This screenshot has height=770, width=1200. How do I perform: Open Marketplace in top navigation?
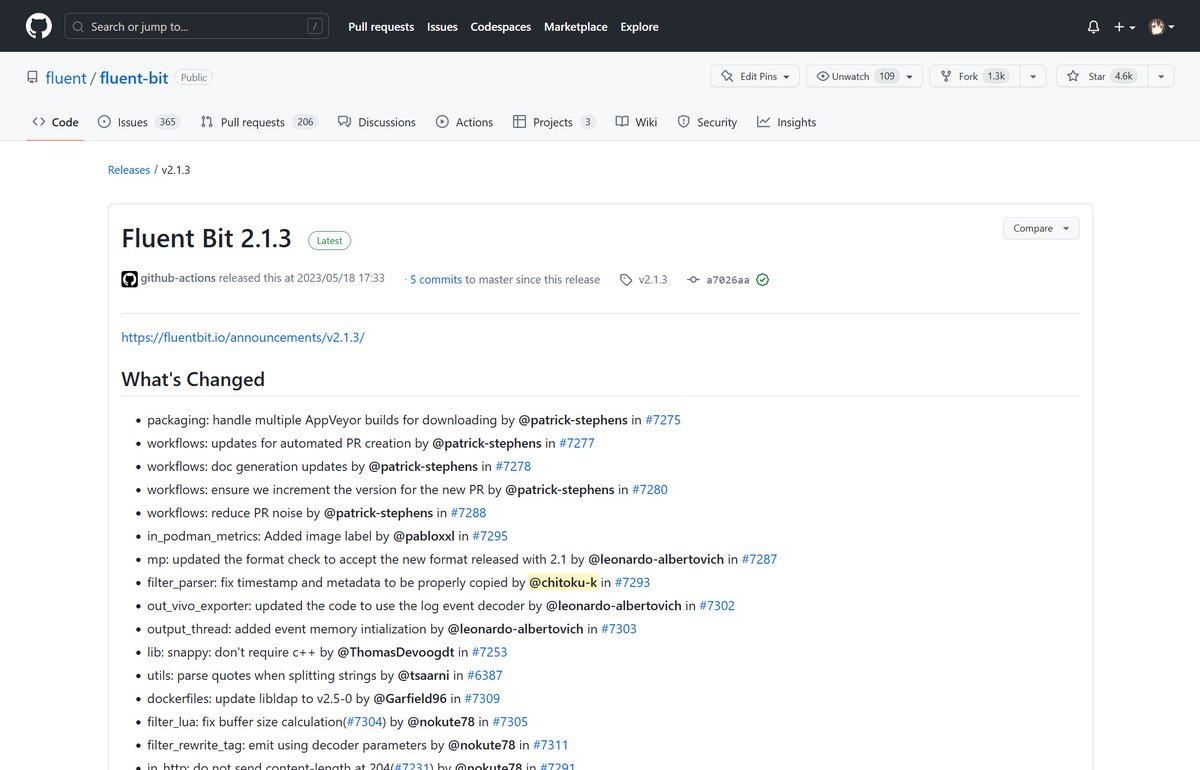click(x=576, y=27)
